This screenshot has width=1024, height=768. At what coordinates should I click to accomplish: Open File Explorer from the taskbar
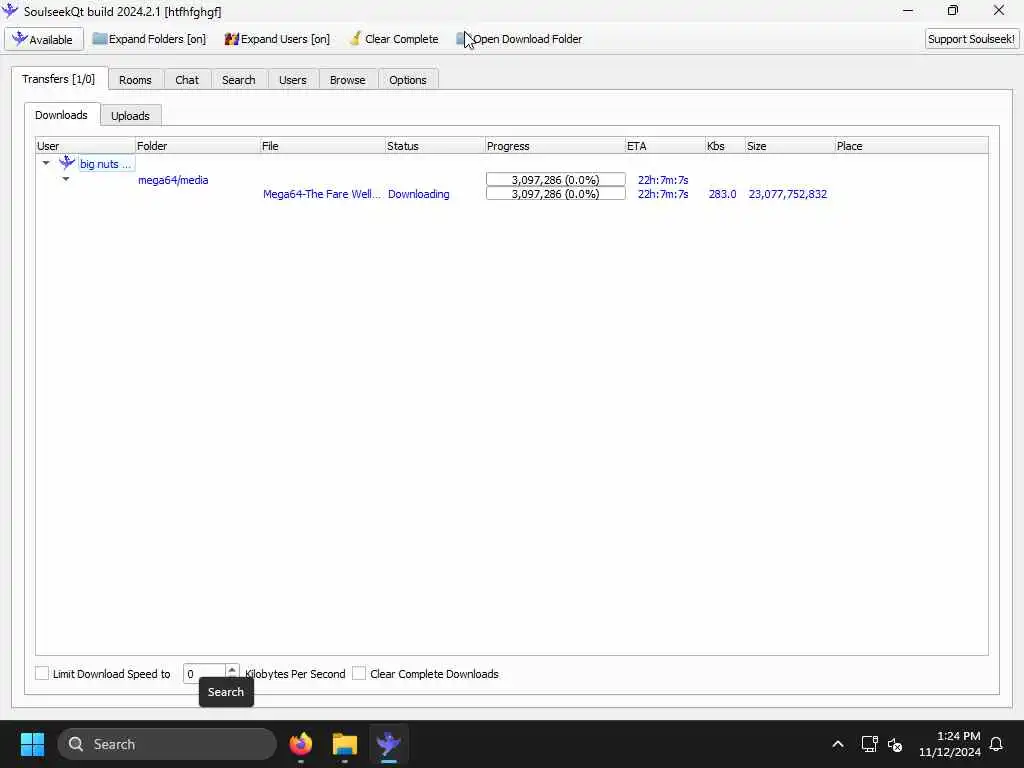[345, 744]
